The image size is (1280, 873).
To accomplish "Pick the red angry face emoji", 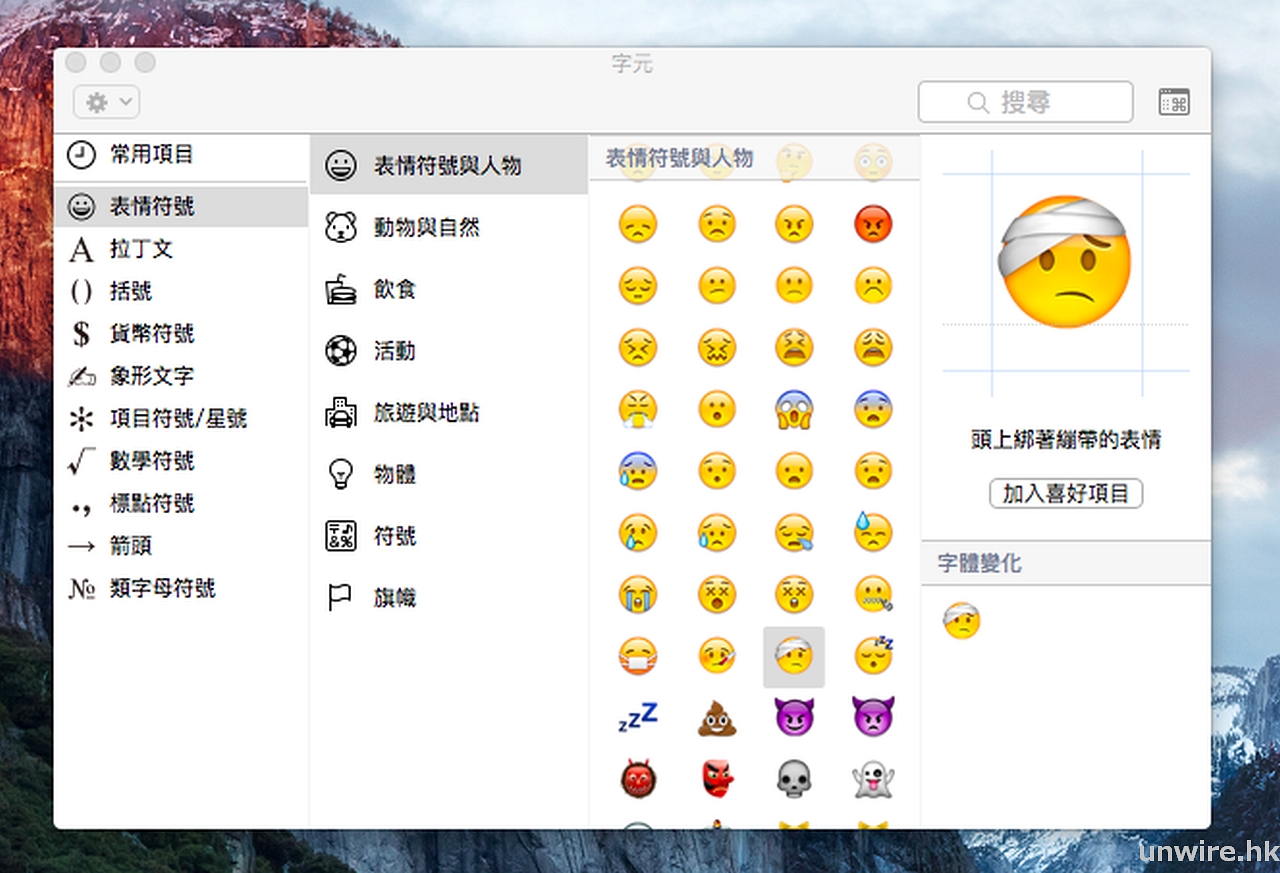I will [873, 224].
